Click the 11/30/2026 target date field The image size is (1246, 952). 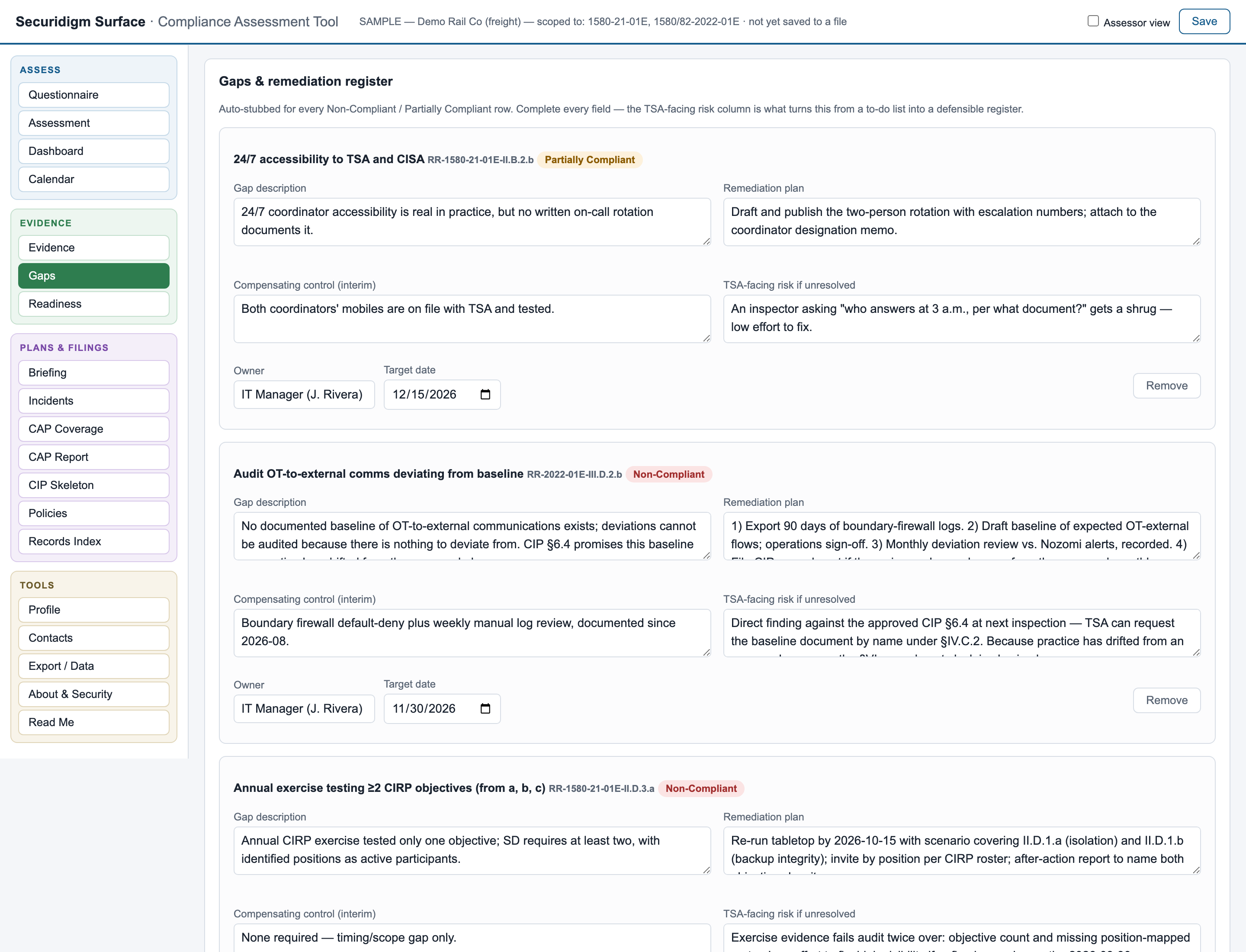click(442, 708)
